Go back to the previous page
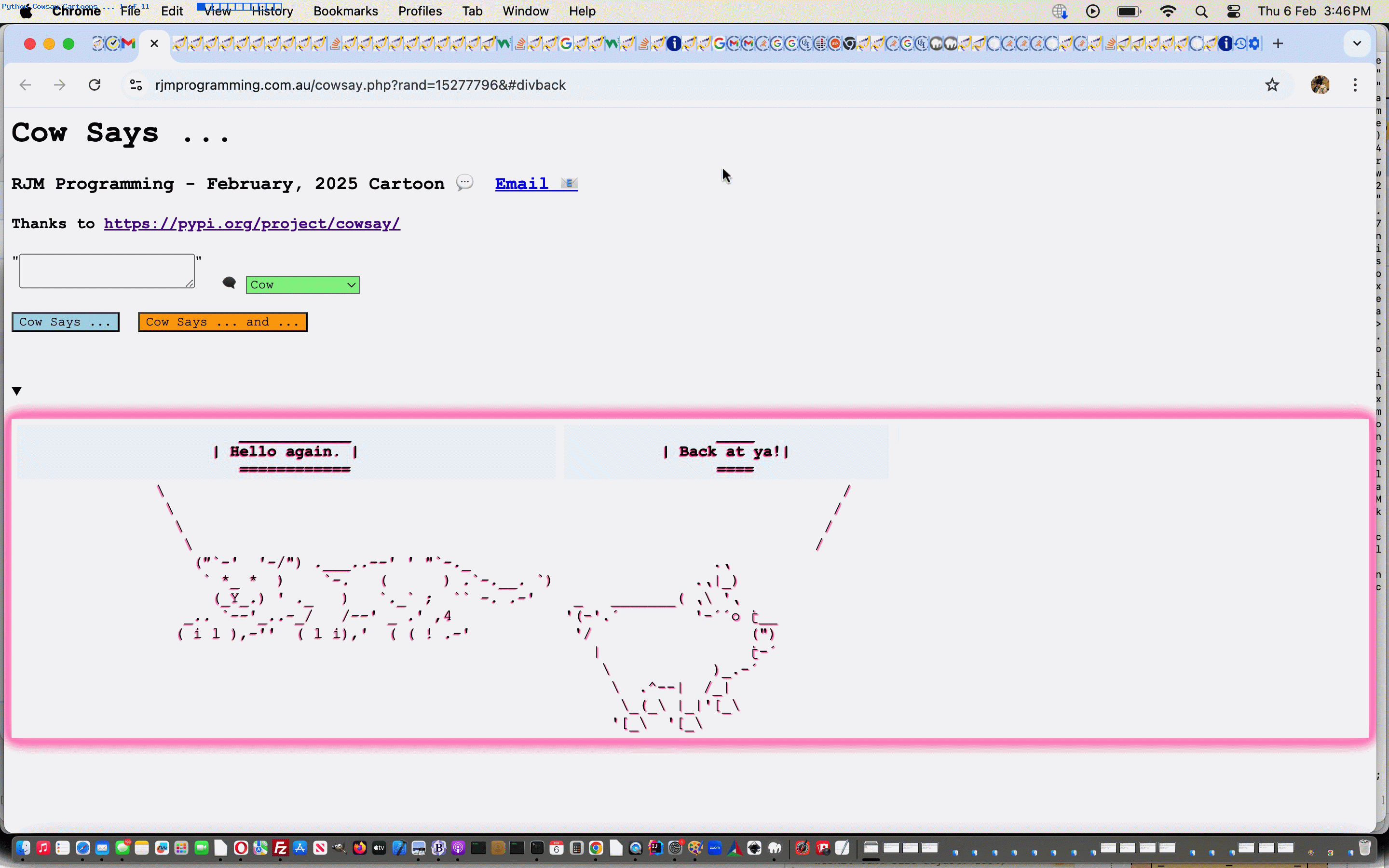Image resolution: width=1389 pixels, height=868 pixels. pos(25,85)
